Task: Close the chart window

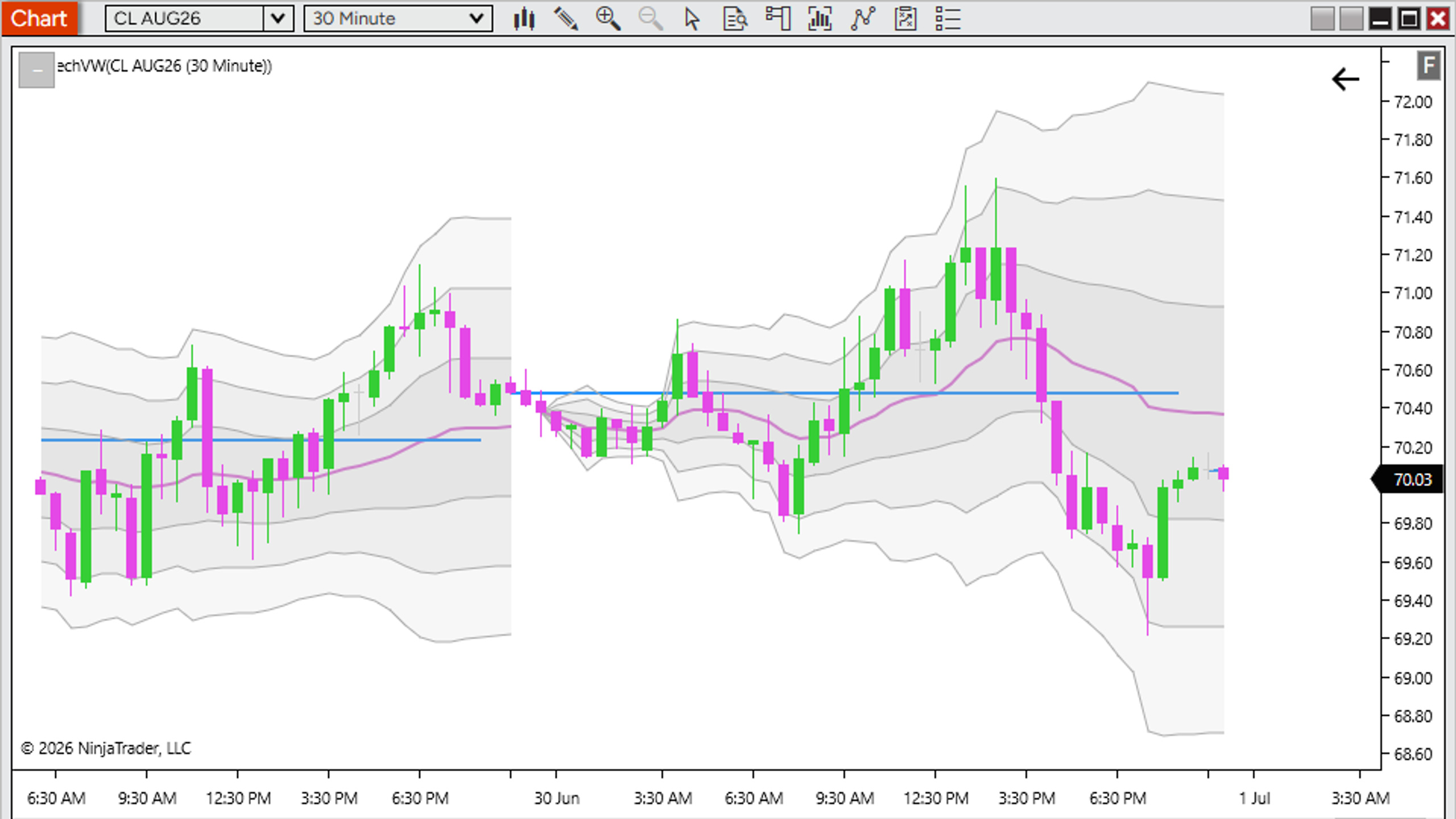Action: pyautogui.click(x=1438, y=19)
